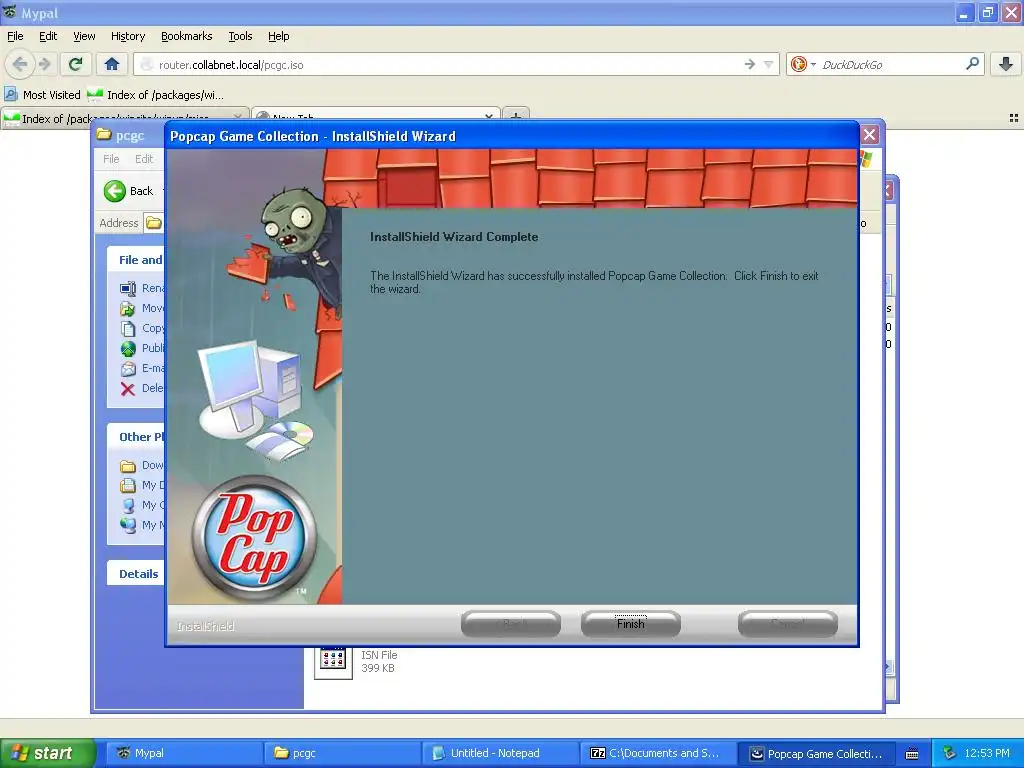Switch to pcgc folder in the taskbar
This screenshot has height=768, width=1024.
(x=342, y=753)
